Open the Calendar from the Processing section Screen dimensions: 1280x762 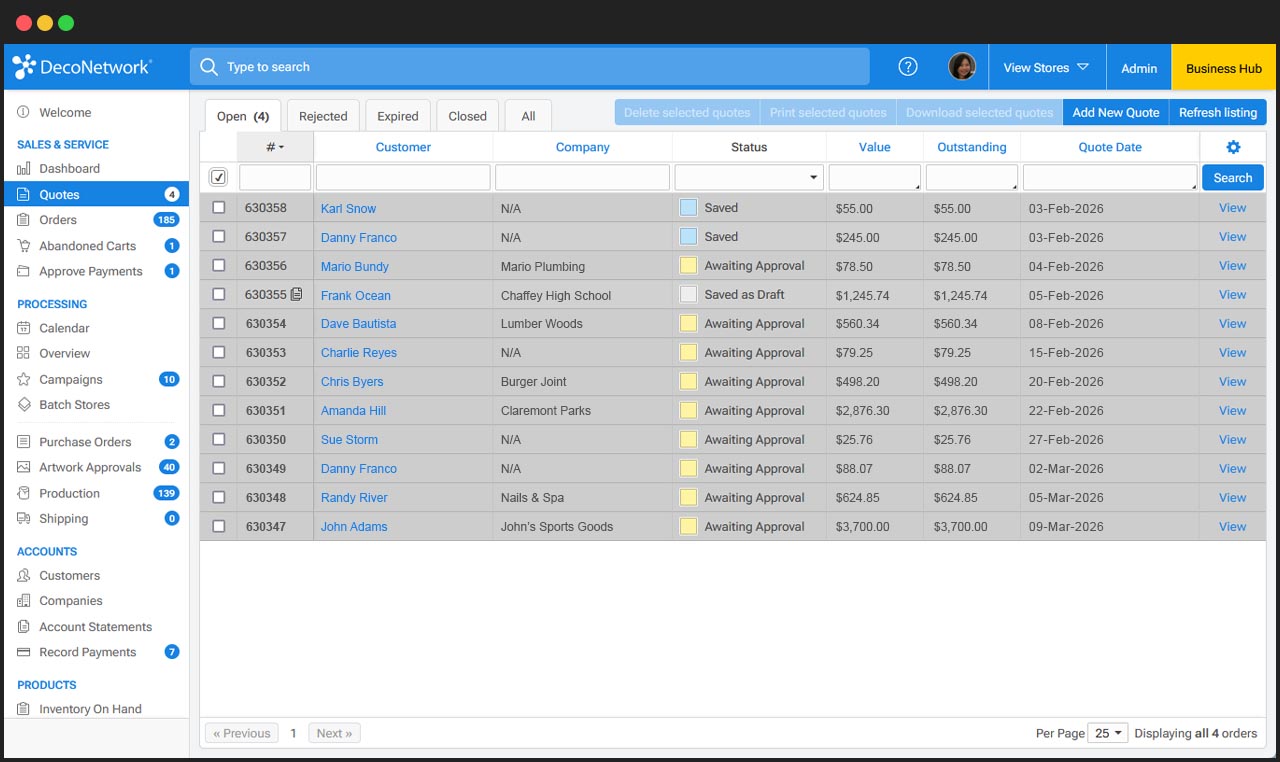62,328
